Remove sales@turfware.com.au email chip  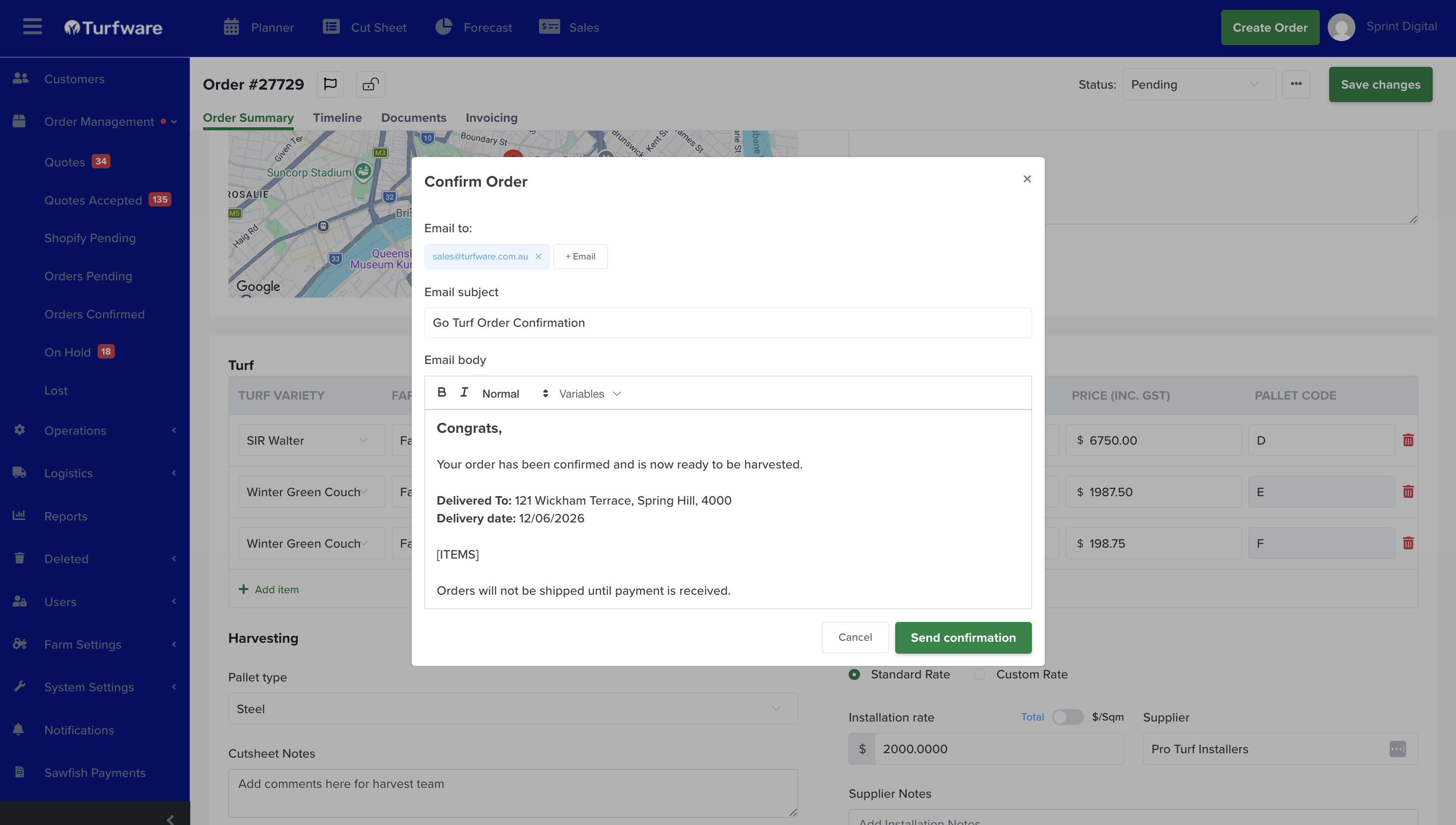[539, 257]
